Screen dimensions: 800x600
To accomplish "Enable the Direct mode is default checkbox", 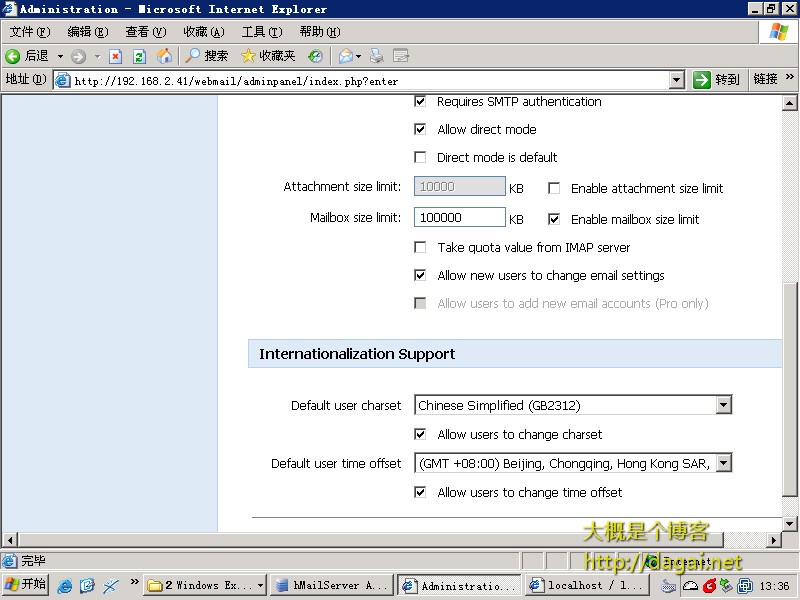I will click(420, 157).
